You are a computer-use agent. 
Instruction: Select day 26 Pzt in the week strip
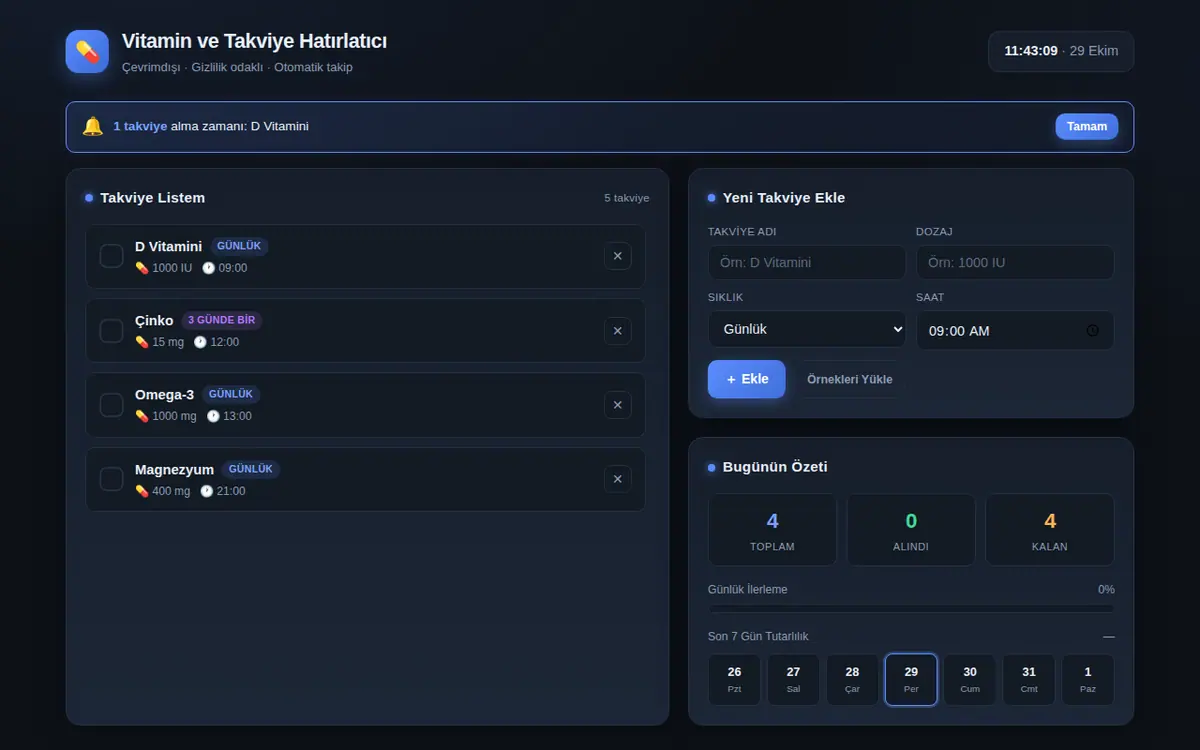734,680
